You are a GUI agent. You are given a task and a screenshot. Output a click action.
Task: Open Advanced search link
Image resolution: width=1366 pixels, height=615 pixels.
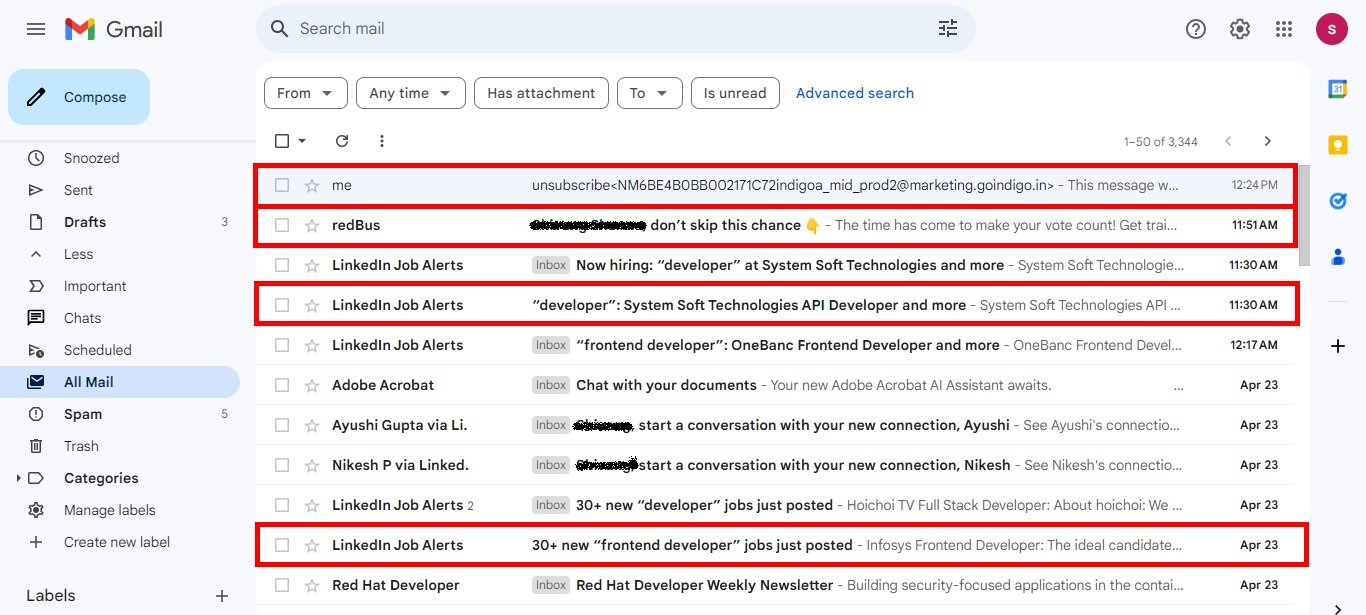pyautogui.click(x=855, y=93)
